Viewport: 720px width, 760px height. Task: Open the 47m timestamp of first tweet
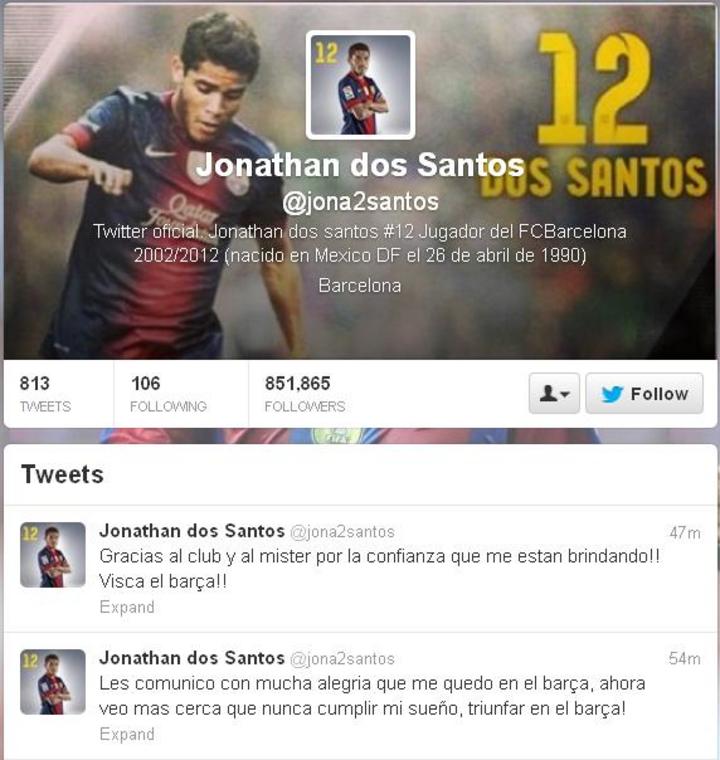(685, 533)
